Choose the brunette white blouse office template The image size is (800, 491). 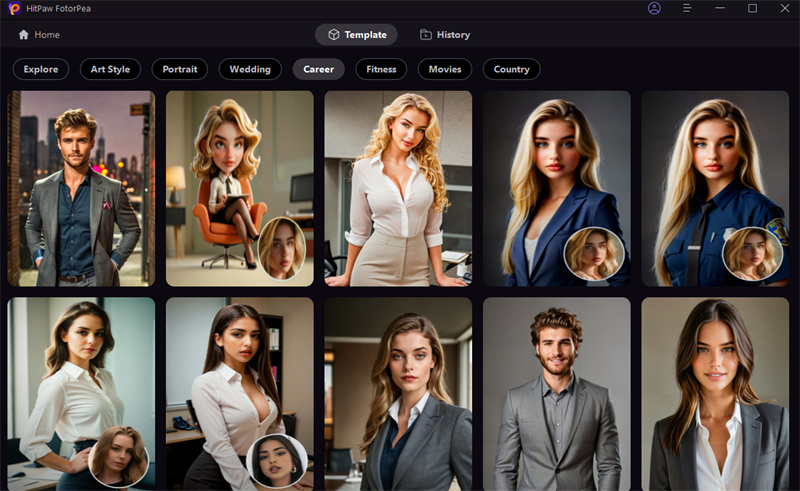[x=81, y=394]
